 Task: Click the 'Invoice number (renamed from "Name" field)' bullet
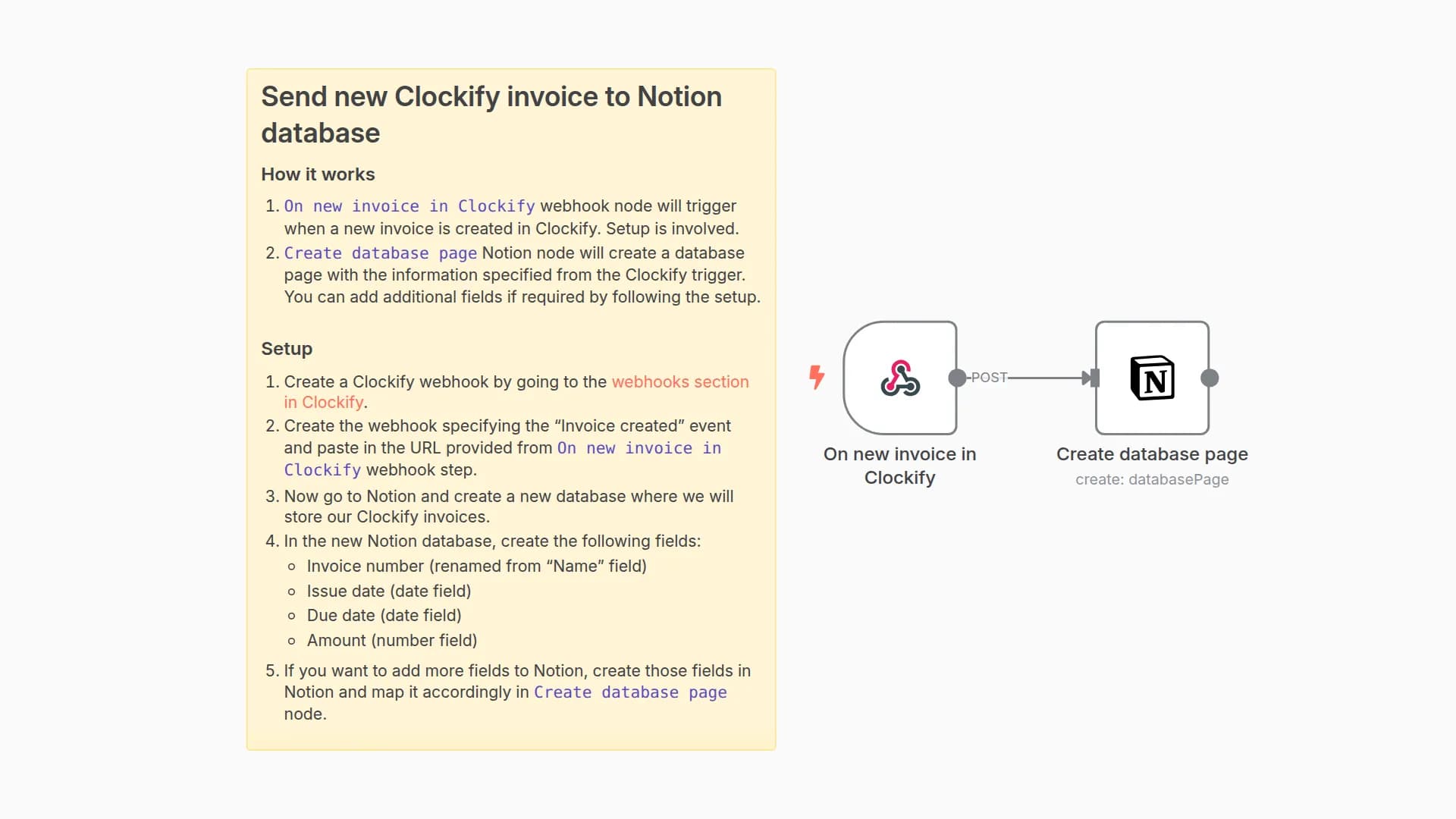pyautogui.click(x=476, y=566)
